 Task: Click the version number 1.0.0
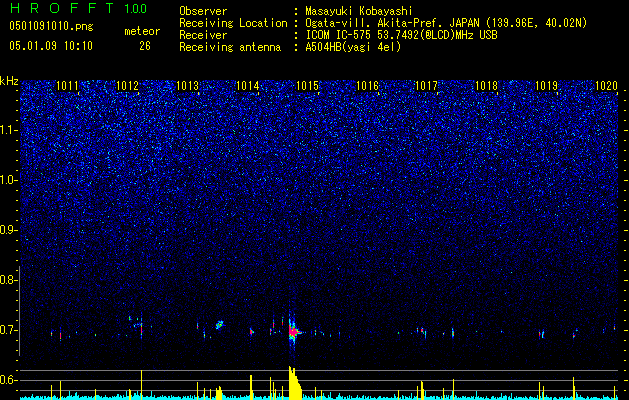(135, 9)
